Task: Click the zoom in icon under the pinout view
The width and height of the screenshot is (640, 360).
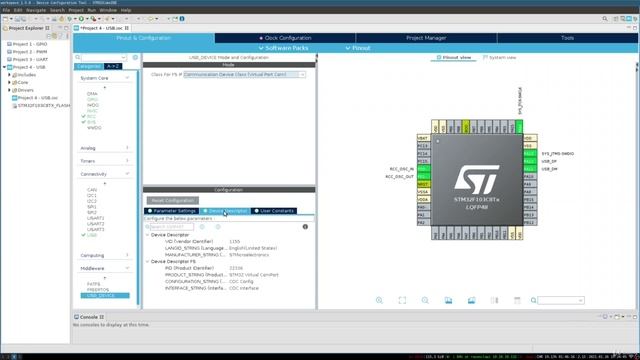Action: pos(379,300)
